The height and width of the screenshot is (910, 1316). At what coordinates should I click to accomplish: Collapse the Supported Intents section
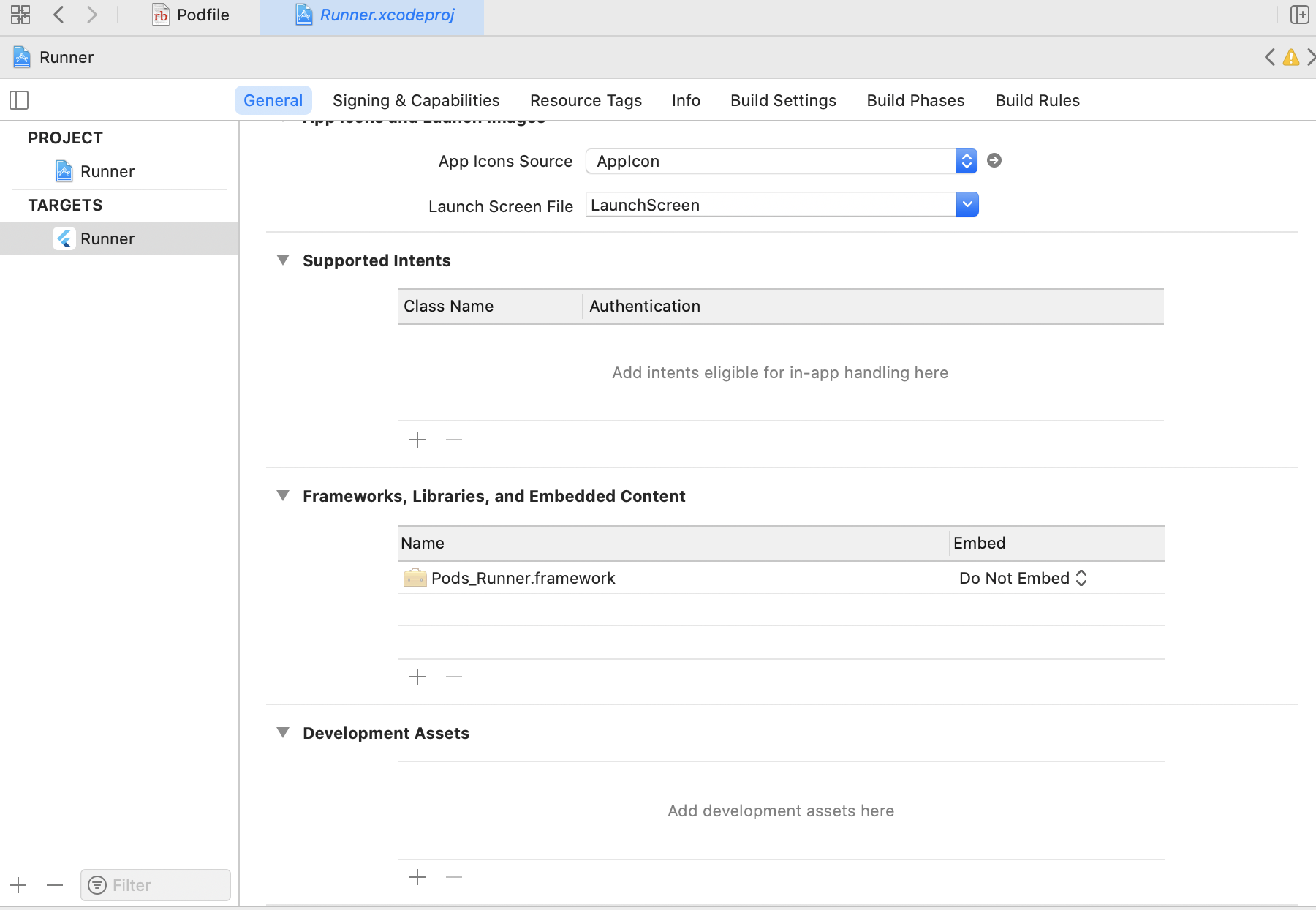[283, 260]
